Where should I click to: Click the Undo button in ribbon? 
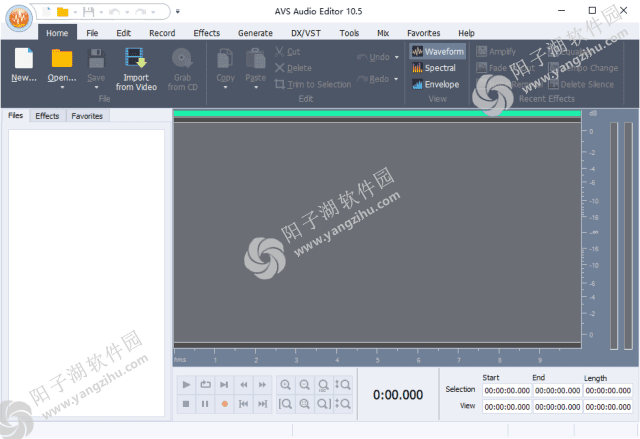coord(374,57)
